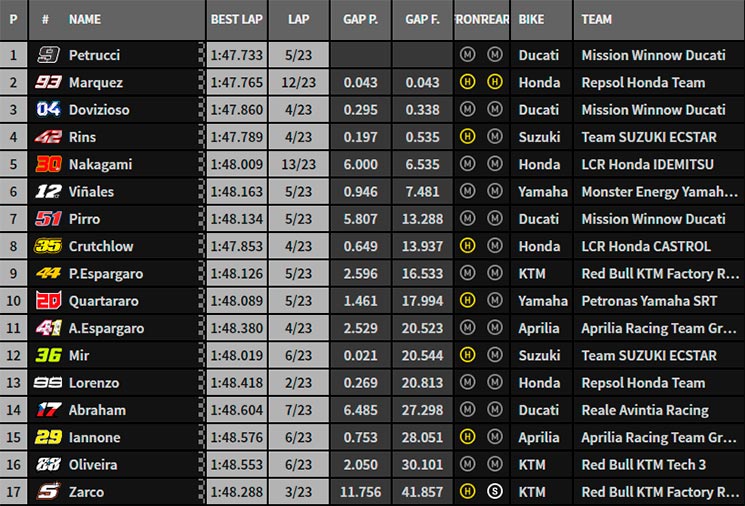The height and width of the screenshot is (506, 745).
Task: Click Iannone's yellow 29 number badge
Action: click(x=48, y=437)
